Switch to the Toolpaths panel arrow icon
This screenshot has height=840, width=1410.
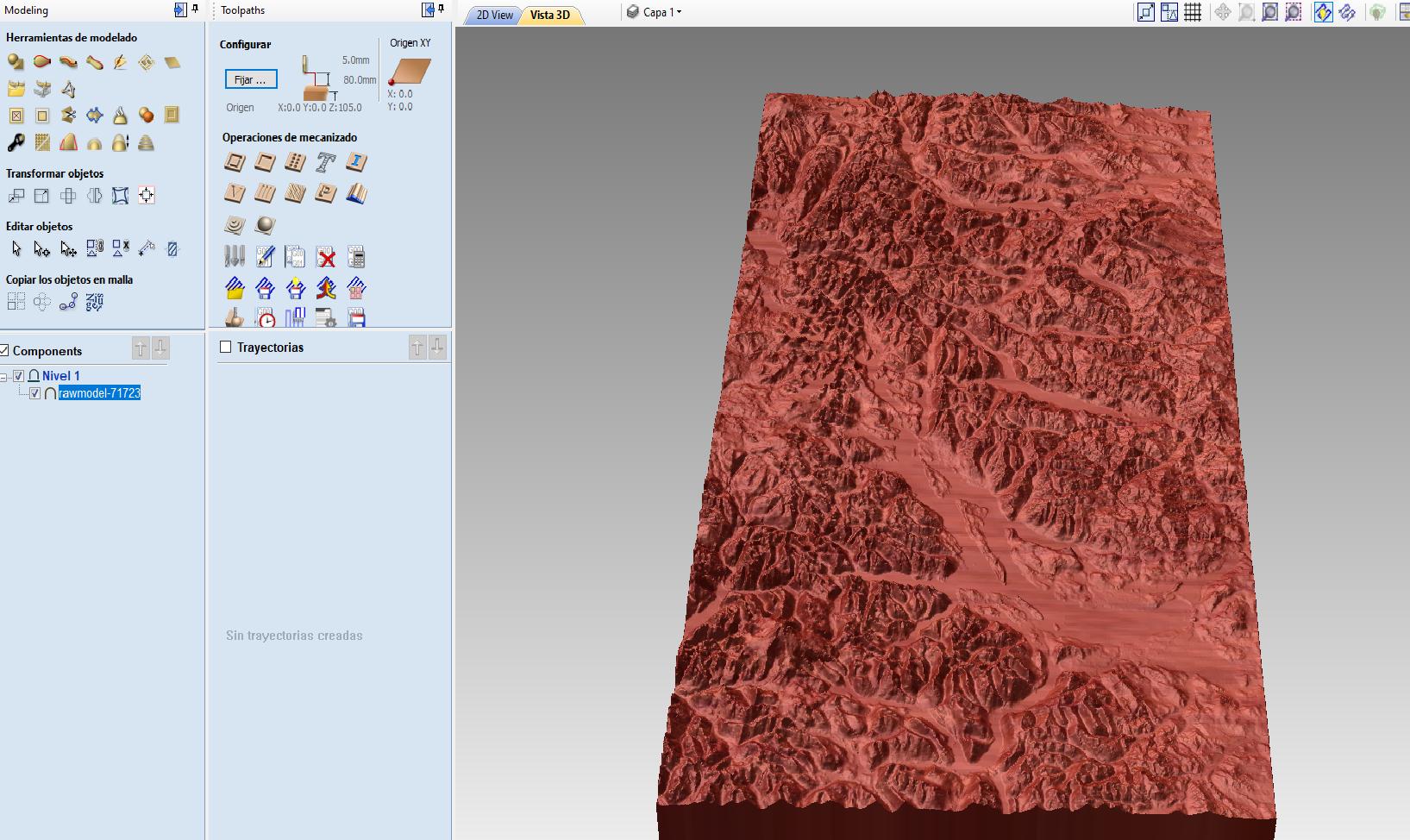[427, 9]
